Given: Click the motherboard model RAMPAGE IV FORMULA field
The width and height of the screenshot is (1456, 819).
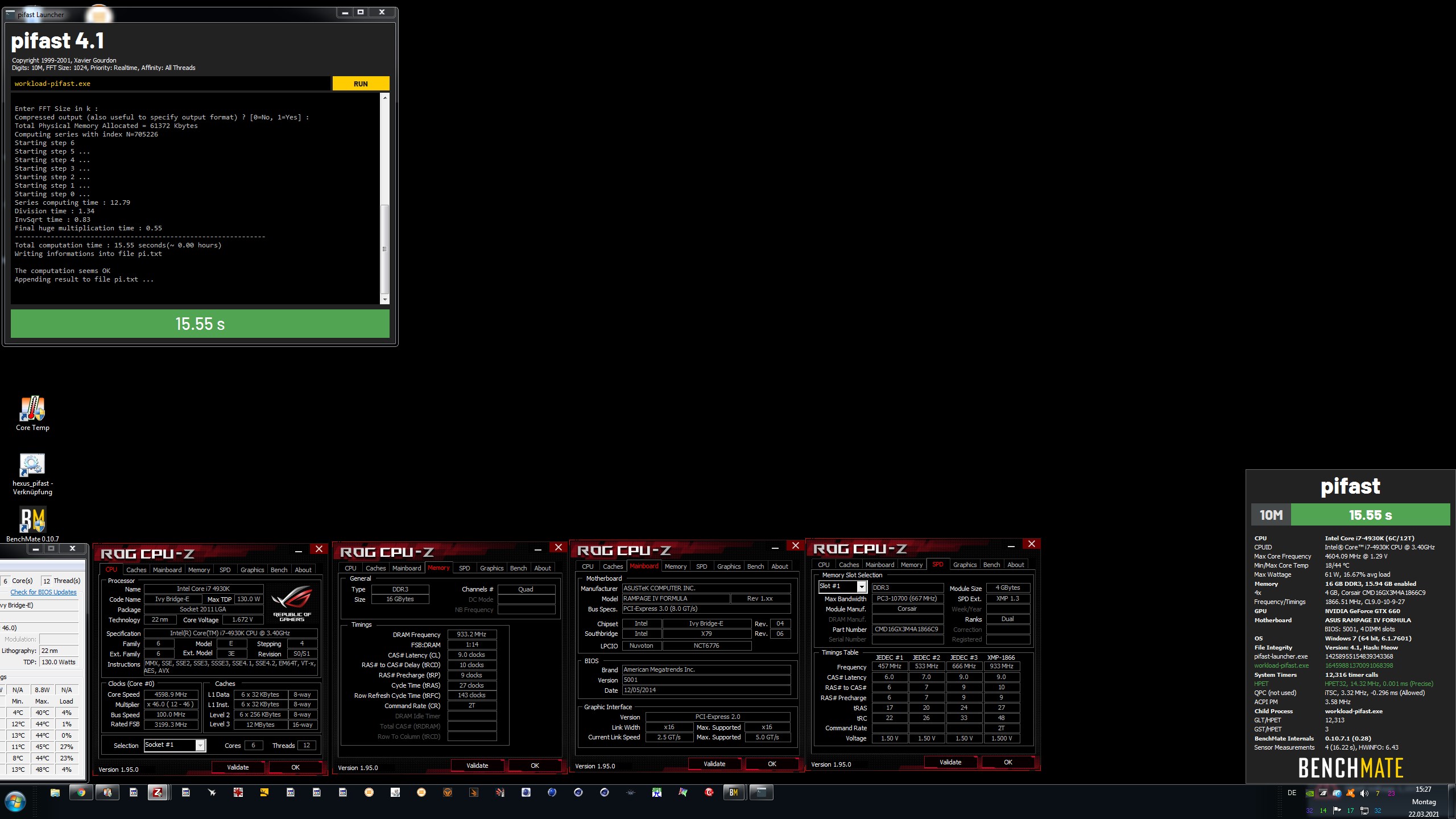Looking at the screenshot, I should [x=676, y=598].
